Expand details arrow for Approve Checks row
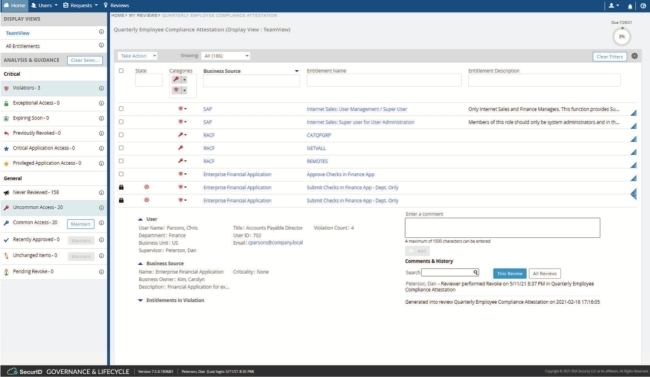This screenshot has width=650, height=377. pyautogui.click(x=633, y=178)
